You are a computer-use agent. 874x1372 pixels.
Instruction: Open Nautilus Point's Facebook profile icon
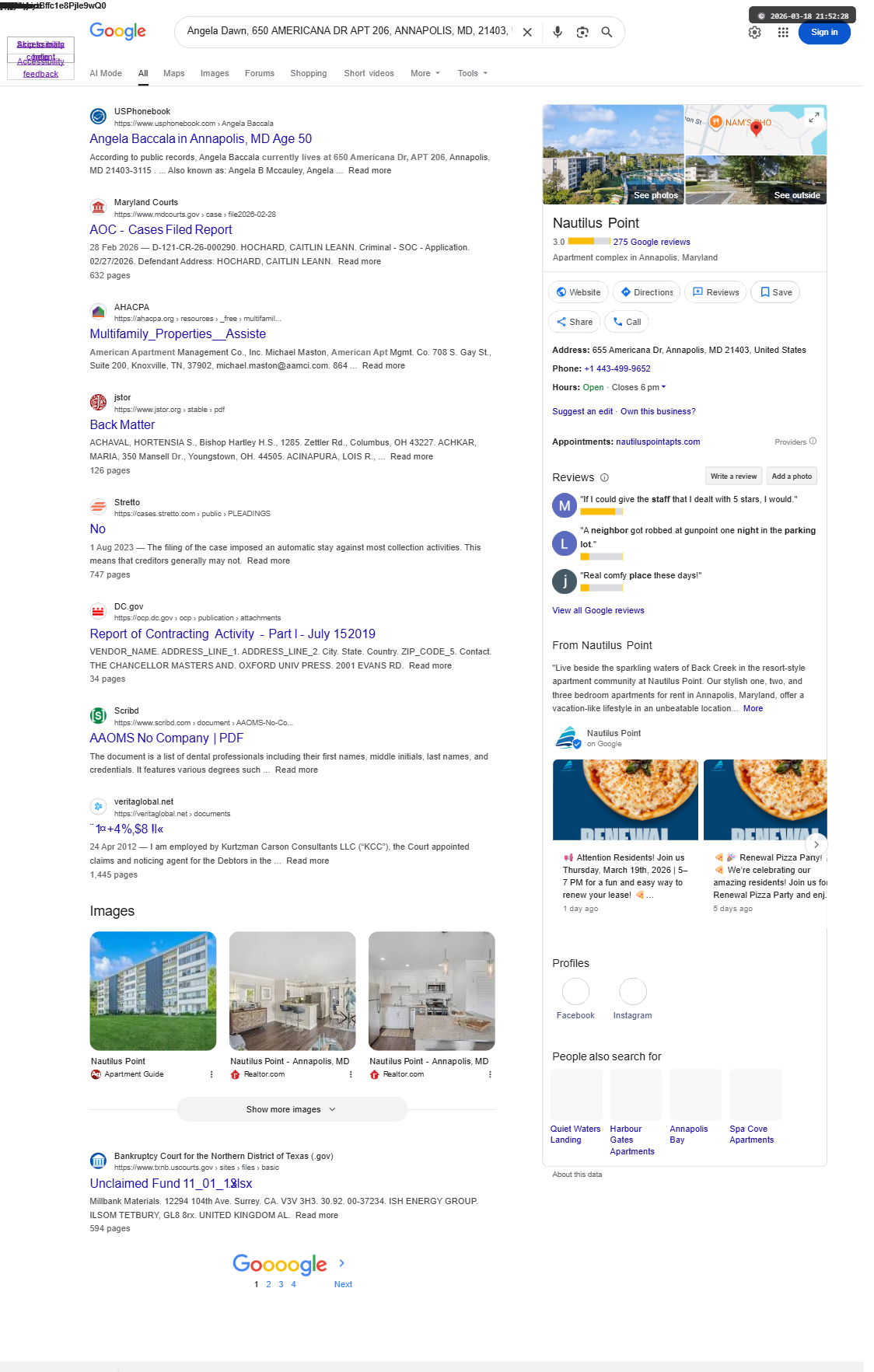click(x=575, y=992)
